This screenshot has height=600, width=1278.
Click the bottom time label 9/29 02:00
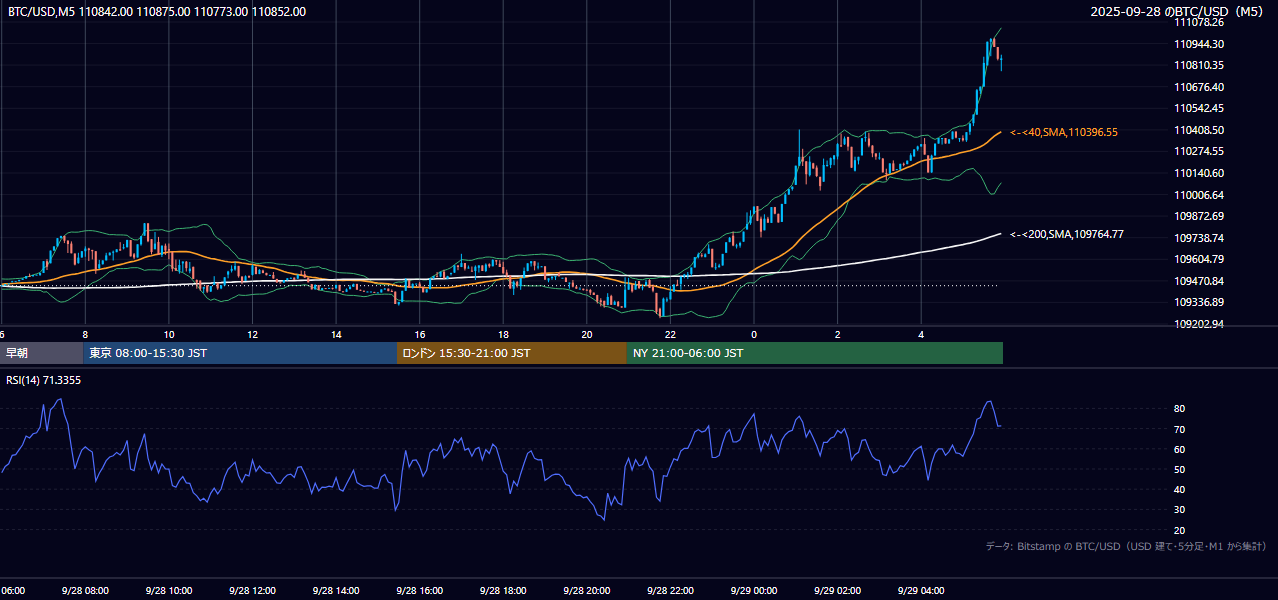[837, 591]
